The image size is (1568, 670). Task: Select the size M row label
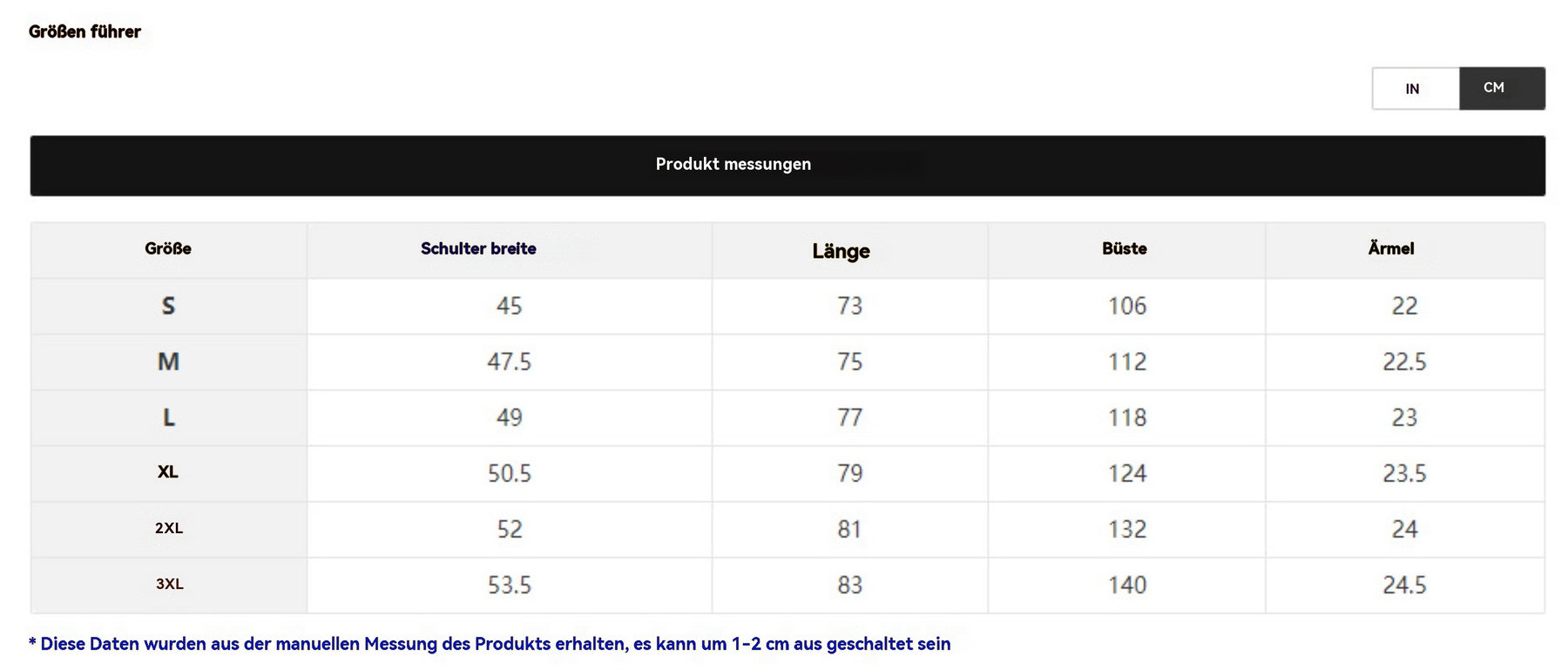coord(168,362)
